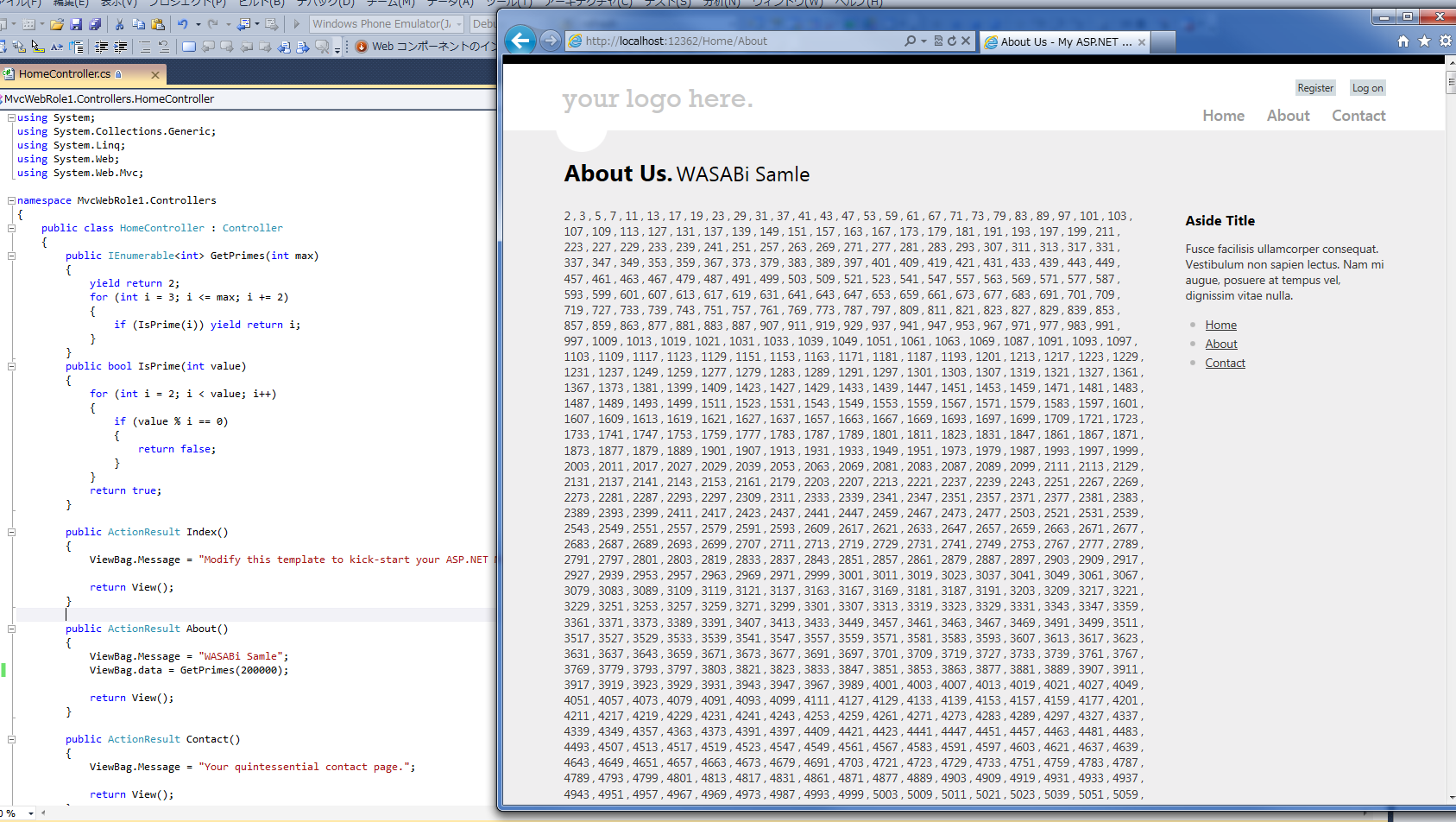Copy selection using the toolbar Copy icon

point(138,24)
